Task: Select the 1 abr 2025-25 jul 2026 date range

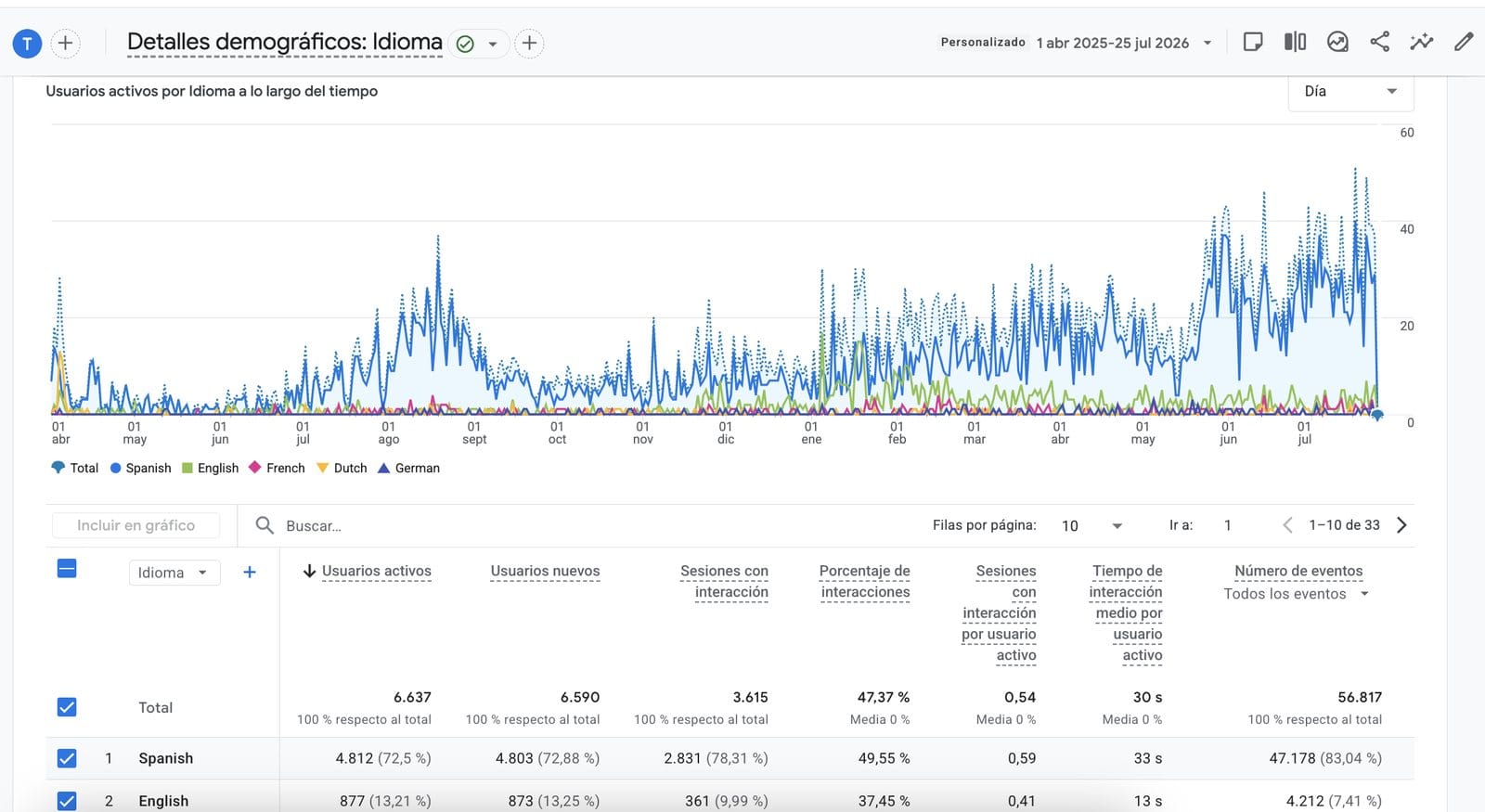Action: [1113, 43]
